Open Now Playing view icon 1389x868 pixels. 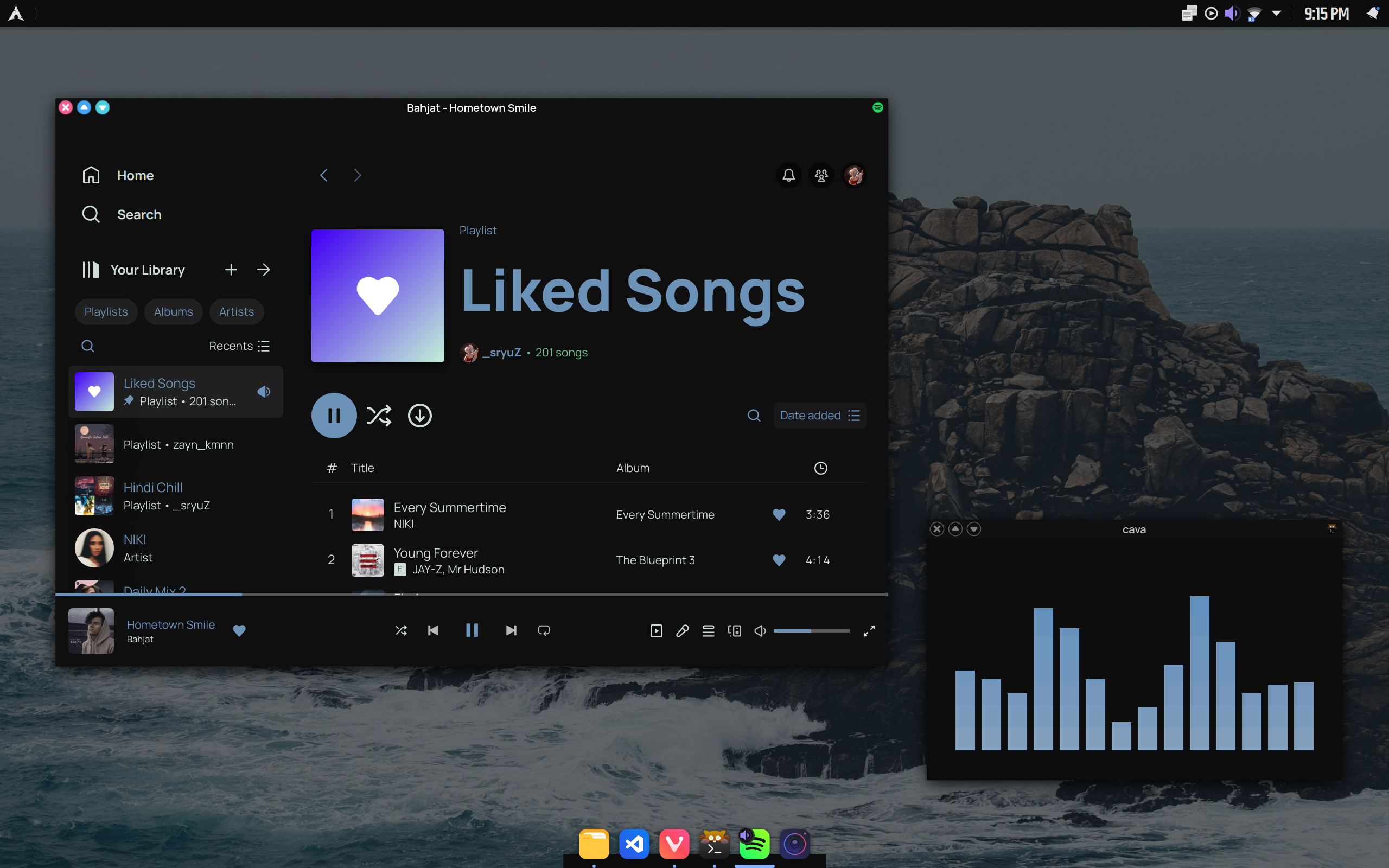[656, 631]
